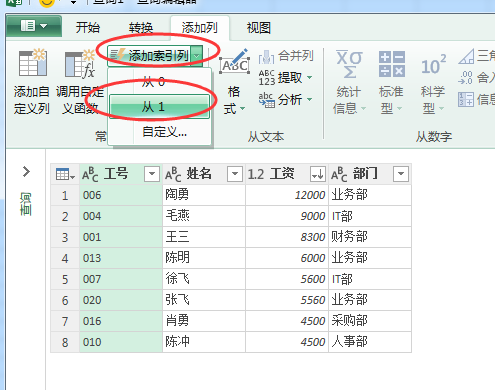Click the Trigonometry (三角) icon
495x390 pixels.
click(x=466, y=56)
